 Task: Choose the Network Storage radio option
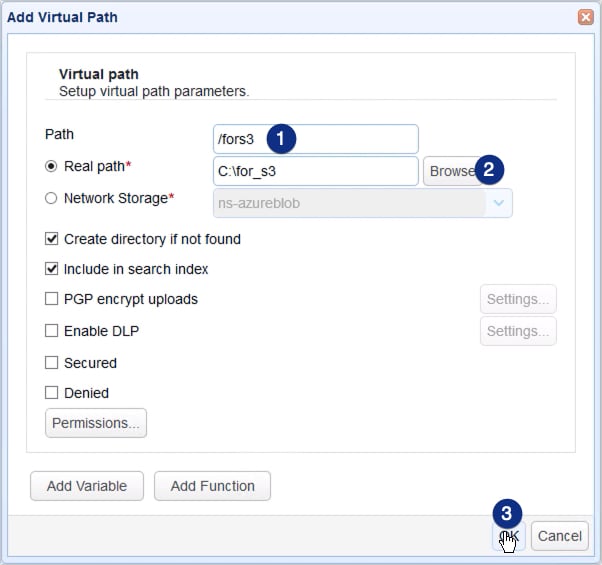coord(51,198)
